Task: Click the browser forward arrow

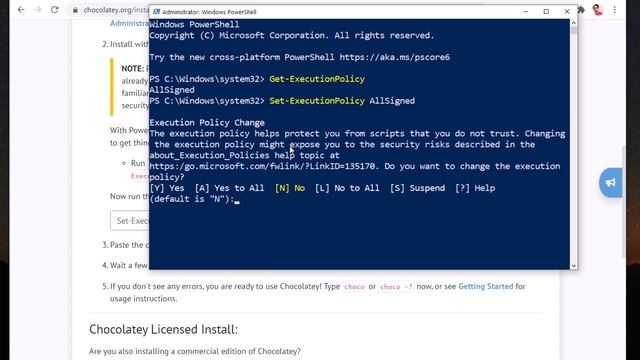Action: (x=38, y=10)
